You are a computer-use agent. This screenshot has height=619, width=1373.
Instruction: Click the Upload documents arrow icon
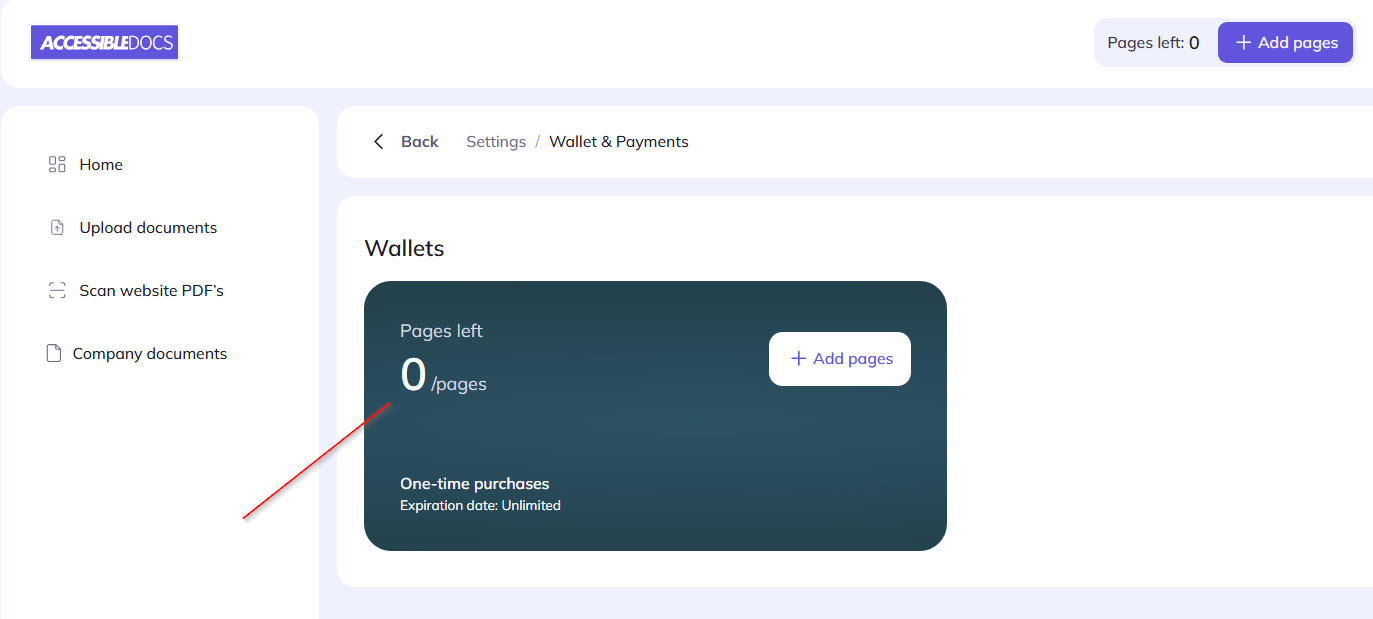point(56,227)
